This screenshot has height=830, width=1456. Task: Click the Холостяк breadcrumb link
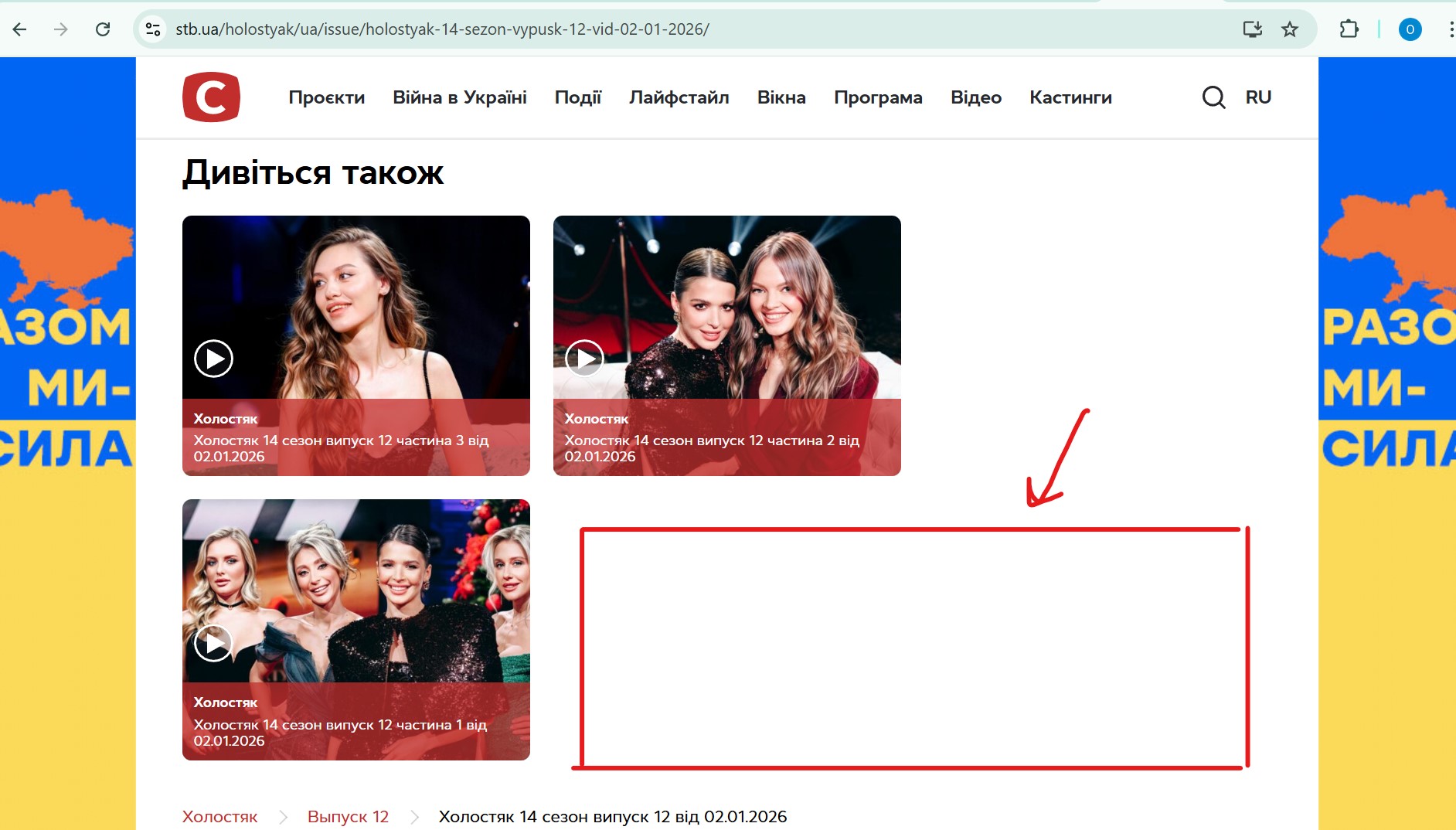pyautogui.click(x=220, y=817)
